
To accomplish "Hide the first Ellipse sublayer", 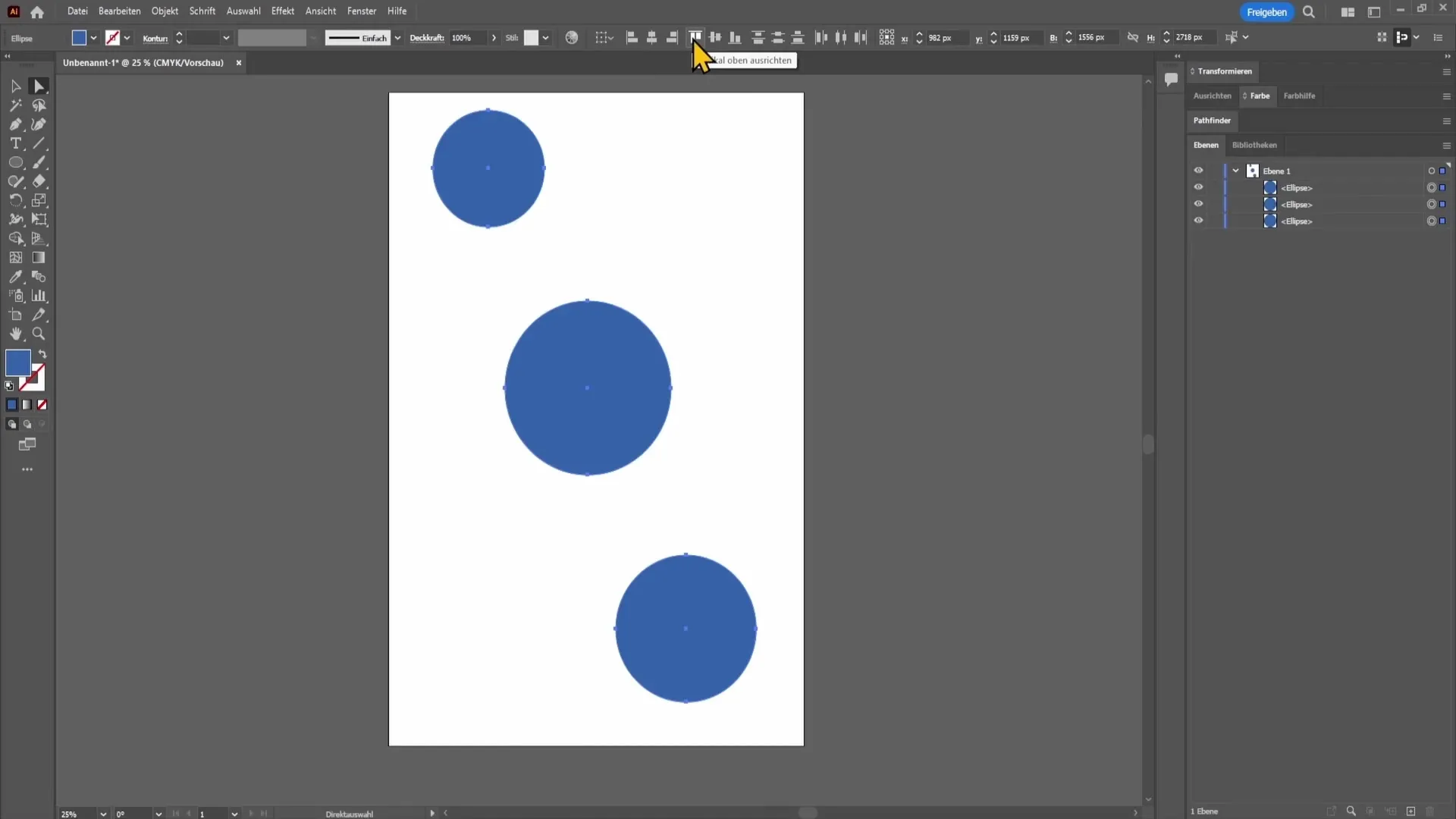I will tap(1198, 187).
